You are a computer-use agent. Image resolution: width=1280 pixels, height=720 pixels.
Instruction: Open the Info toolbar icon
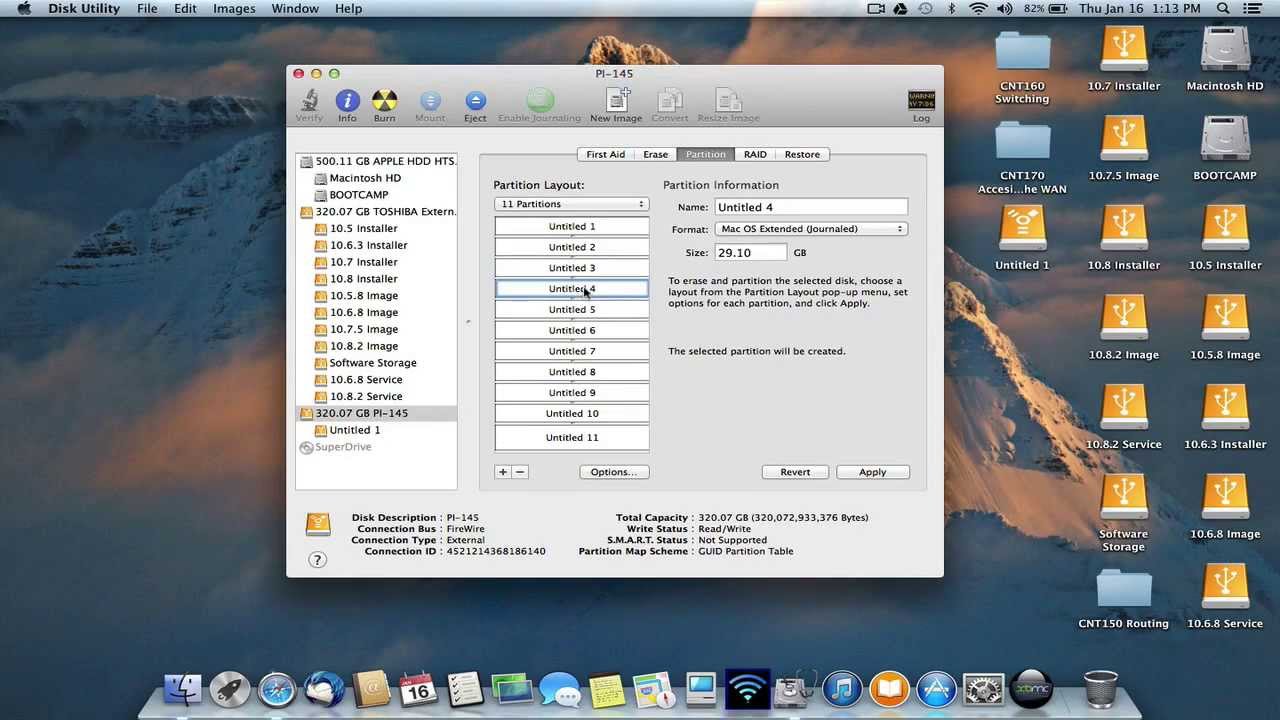pos(347,106)
